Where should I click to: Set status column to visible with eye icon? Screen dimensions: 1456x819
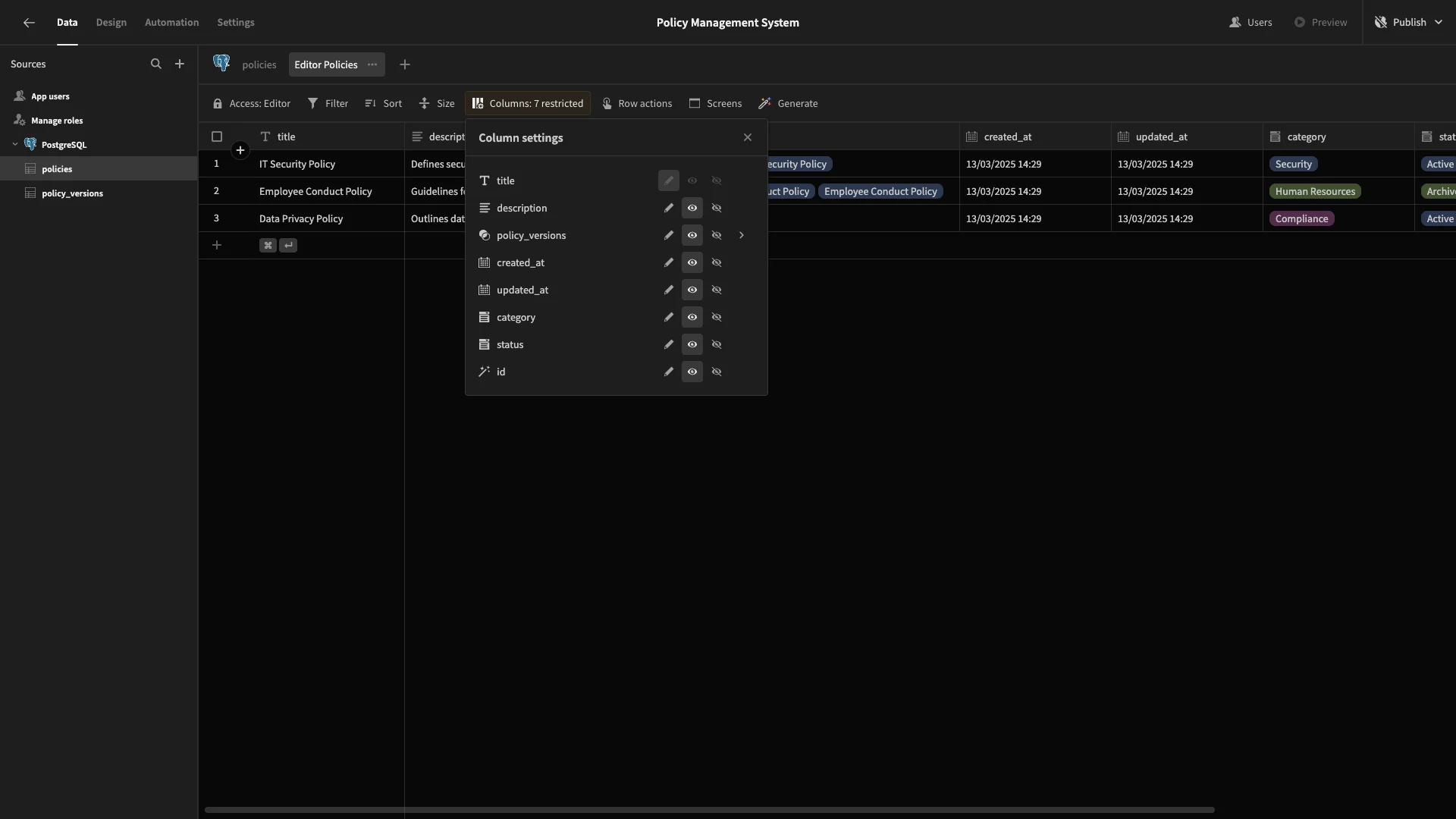click(692, 344)
